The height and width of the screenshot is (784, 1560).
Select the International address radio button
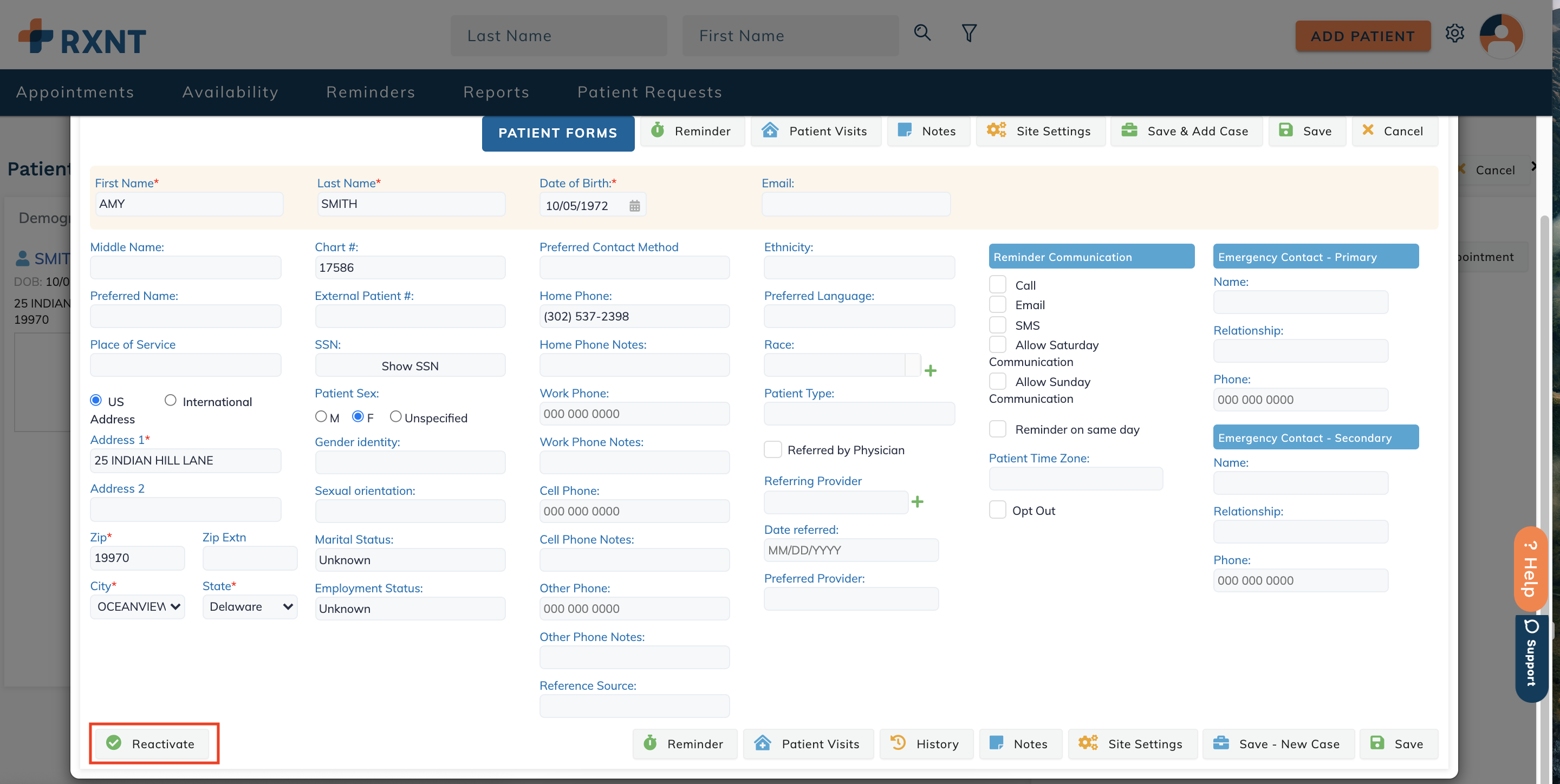pos(170,400)
